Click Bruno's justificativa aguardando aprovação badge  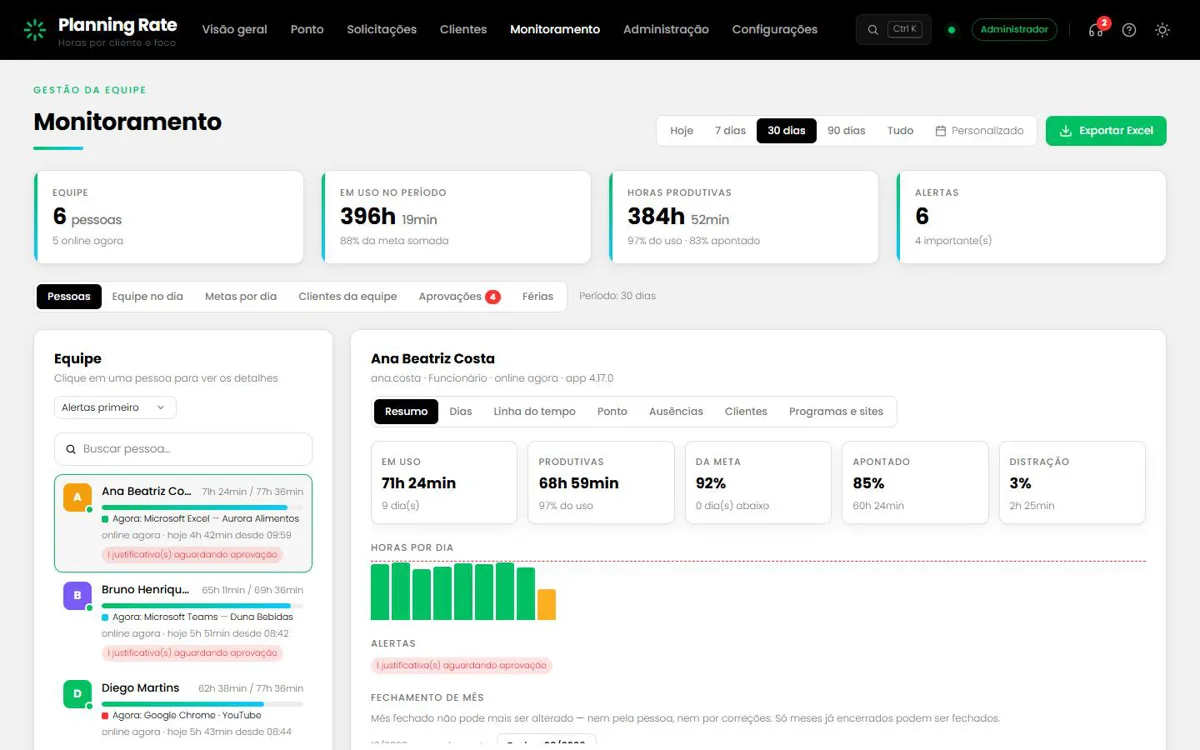pyautogui.click(x=192, y=653)
